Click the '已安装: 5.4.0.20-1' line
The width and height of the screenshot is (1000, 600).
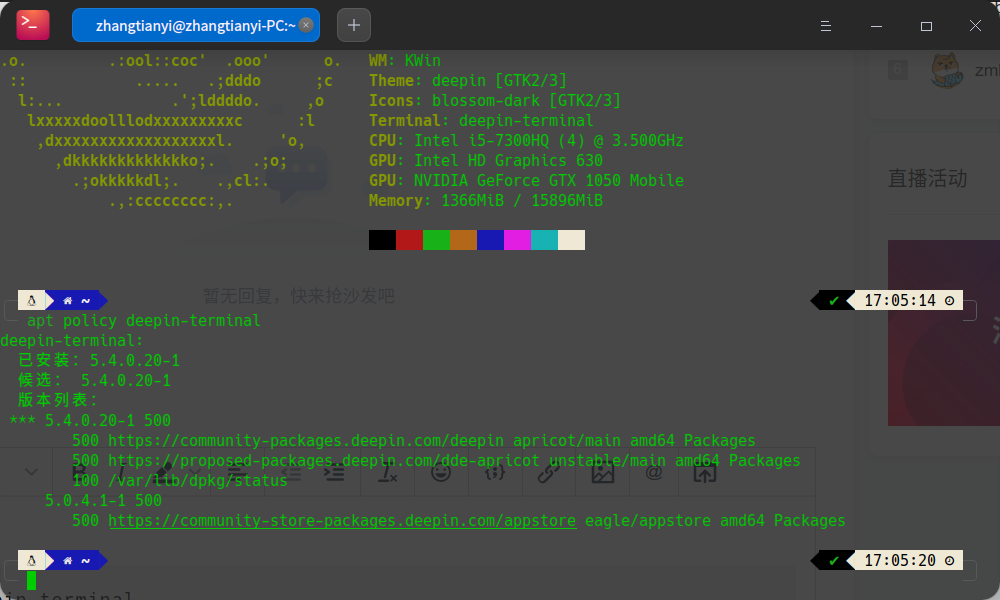click(x=99, y=360)
